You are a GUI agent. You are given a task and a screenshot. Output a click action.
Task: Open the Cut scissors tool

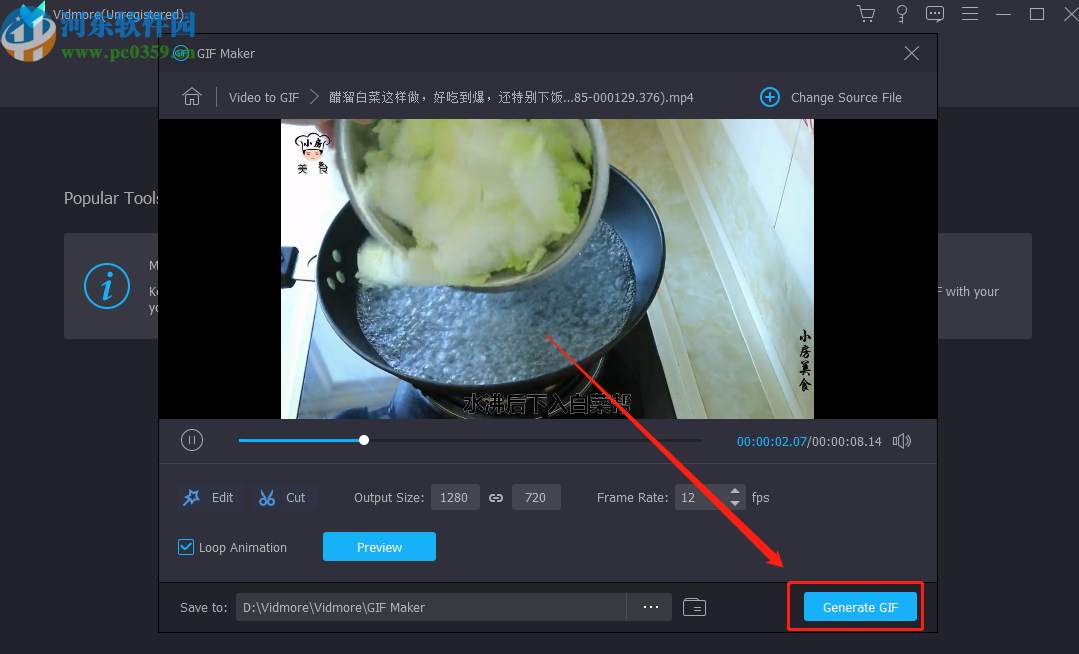pyautogui.click(x=283, y=497)
